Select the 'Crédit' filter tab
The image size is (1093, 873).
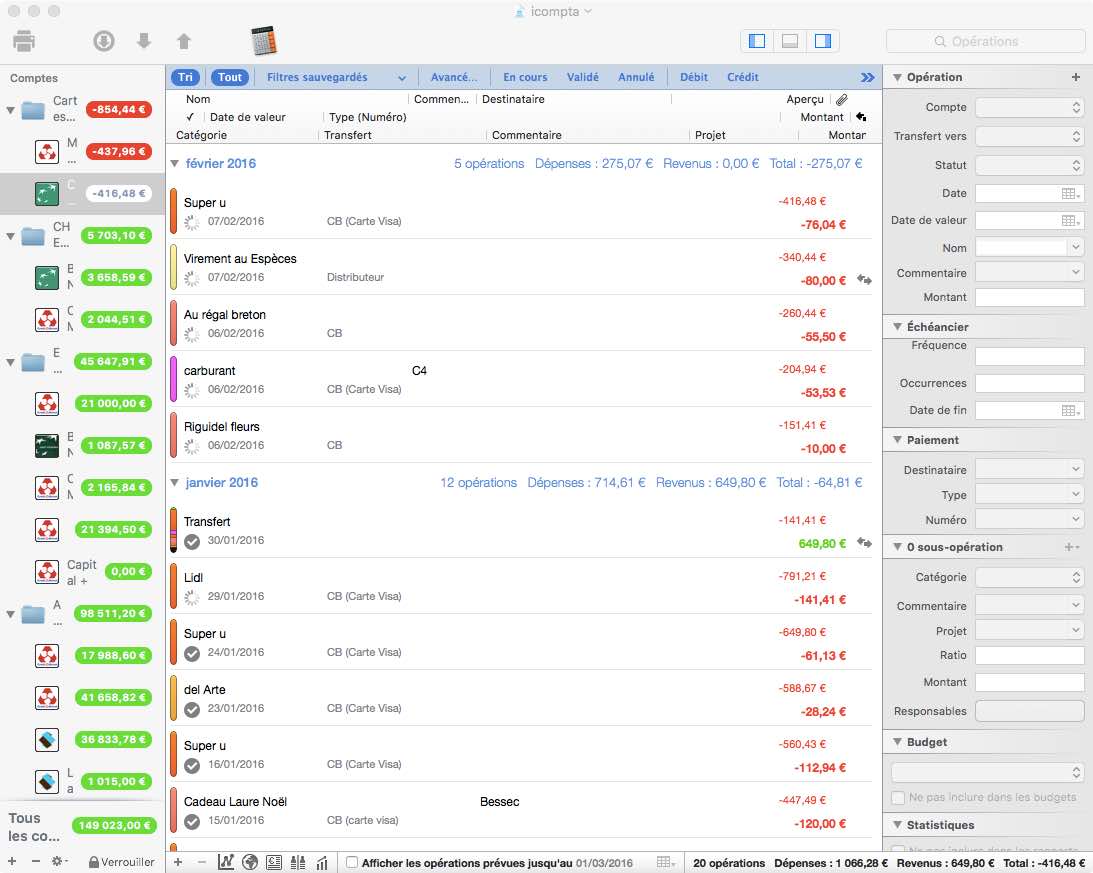742,77
